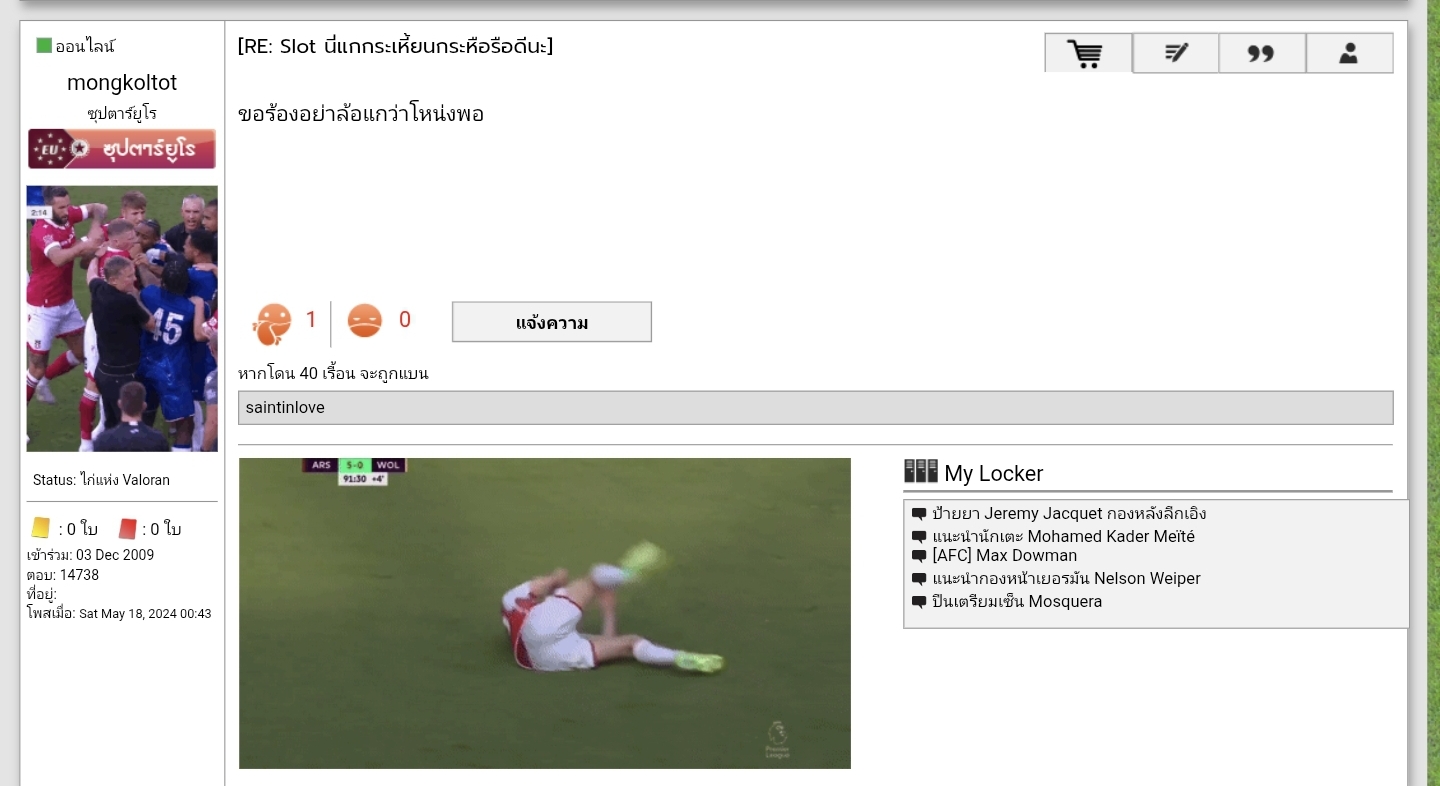Click the red card icon

click(x=127, y=528)
